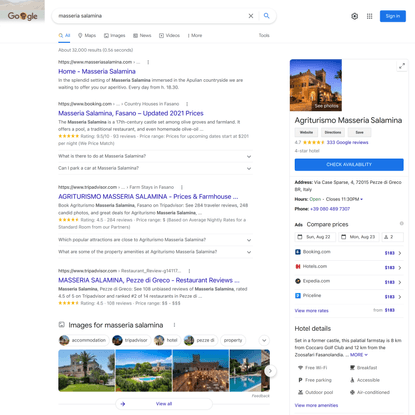
Task: Click View all images button
Action: [x=164, y=404]
